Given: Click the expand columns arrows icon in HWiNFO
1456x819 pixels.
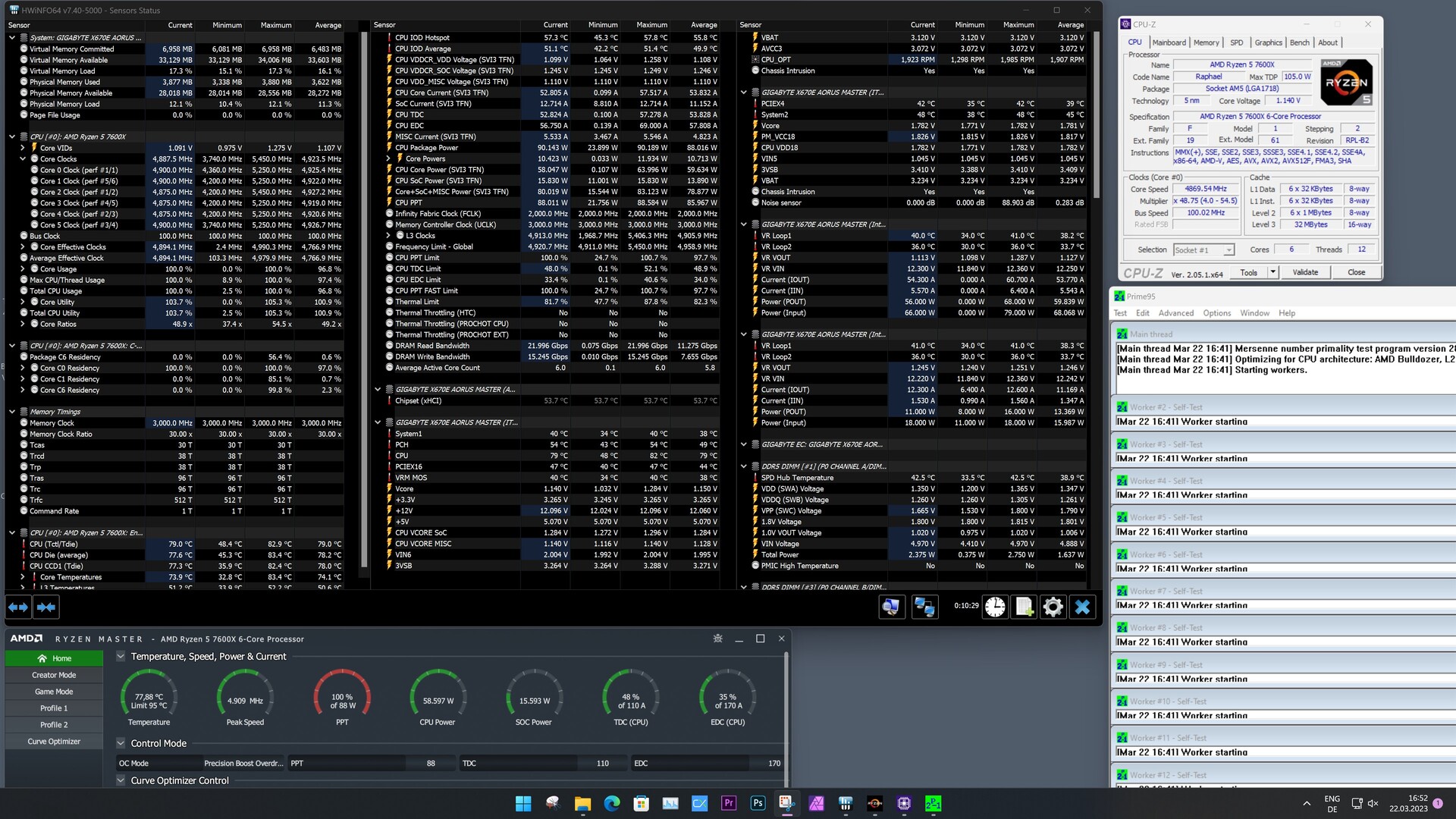Looking at the screenshot, I should [18, 607].
